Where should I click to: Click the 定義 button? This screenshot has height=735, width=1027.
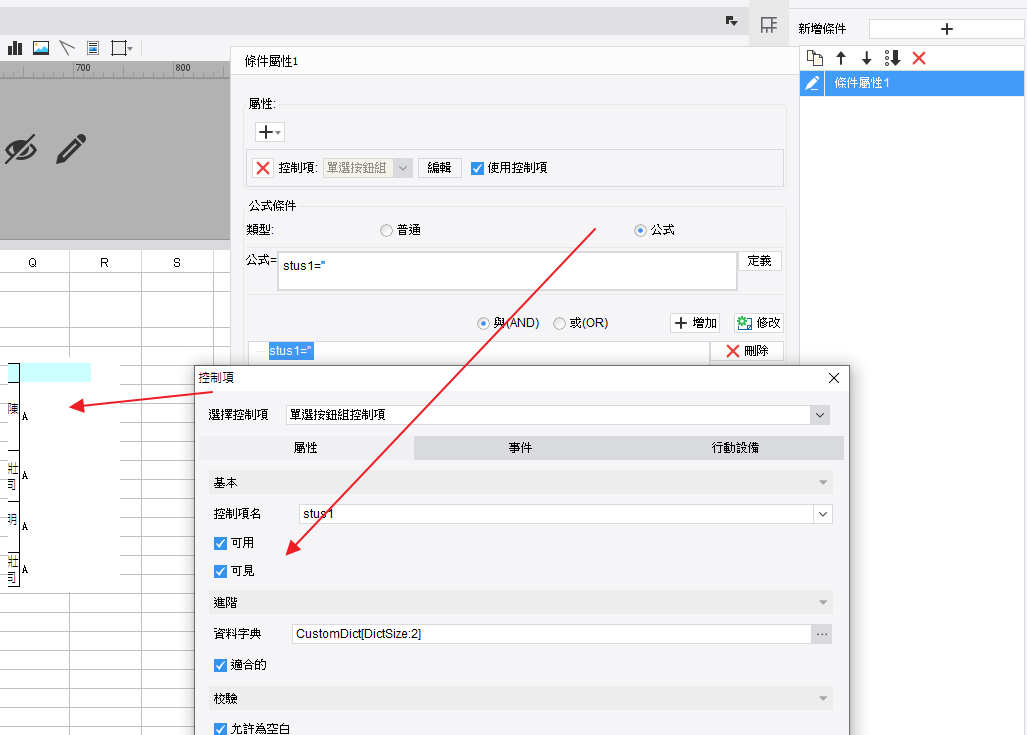point(760,261)
